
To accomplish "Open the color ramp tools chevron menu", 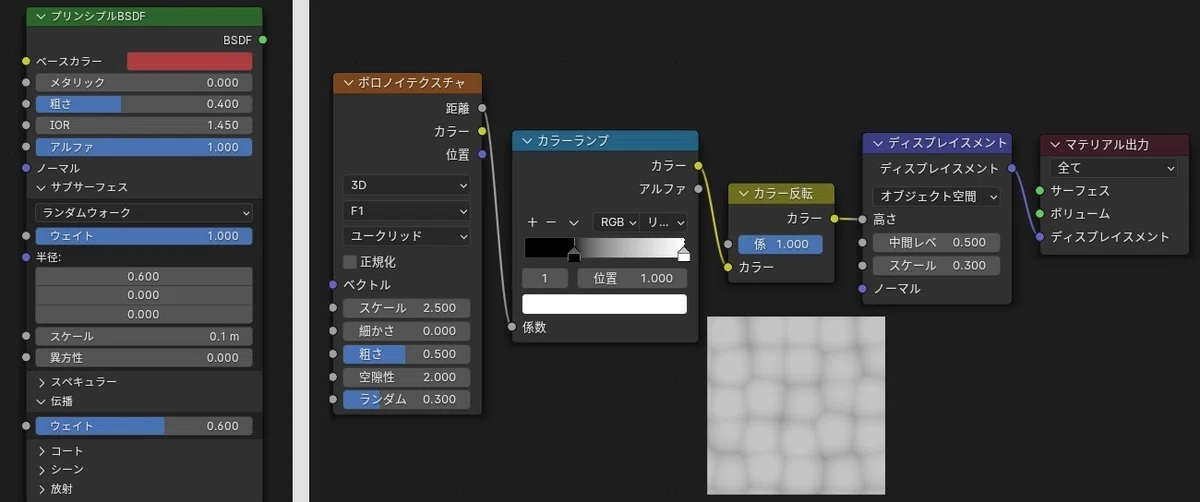I will 573,222.
